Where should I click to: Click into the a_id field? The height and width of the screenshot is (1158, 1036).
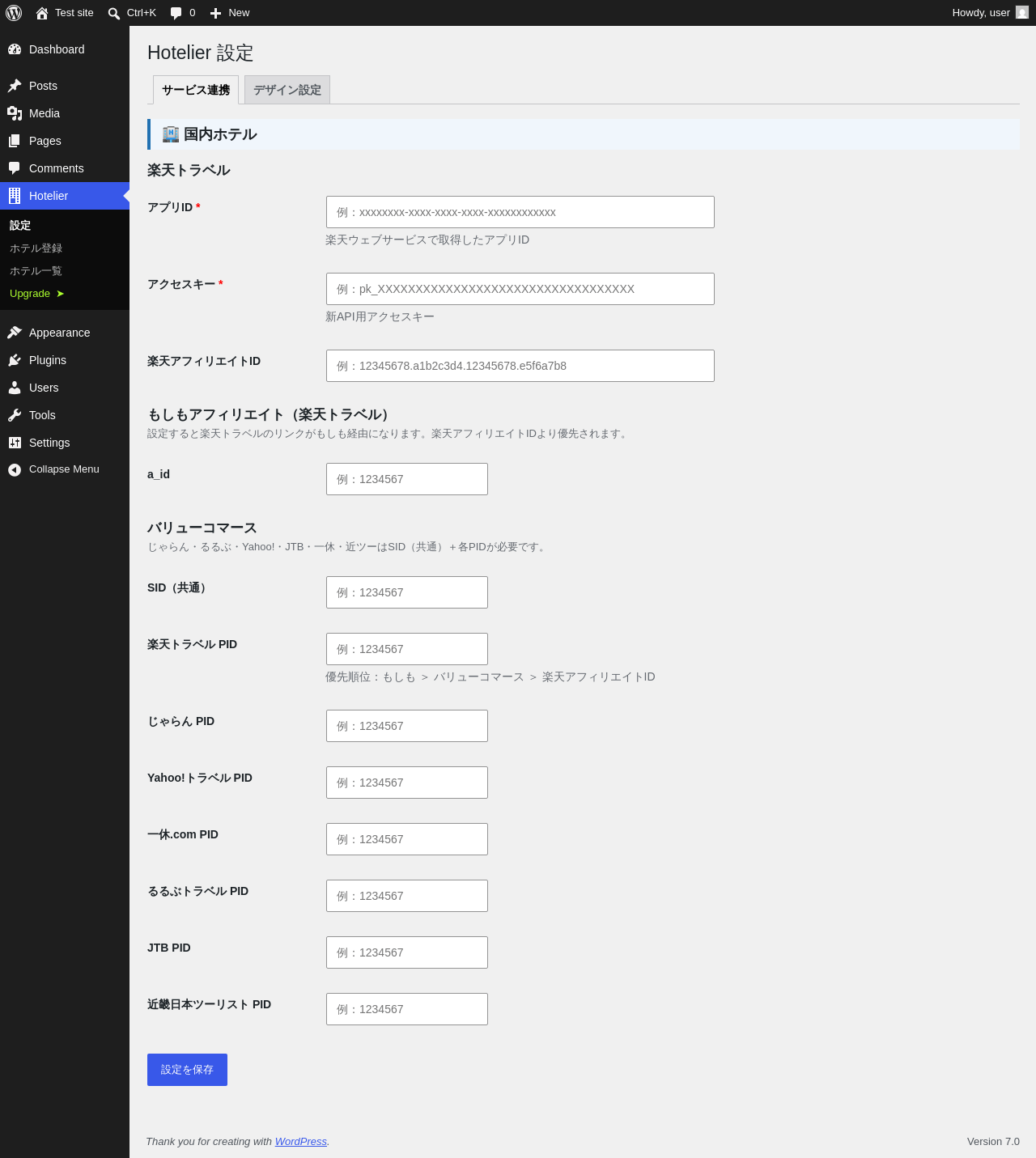pyautogui.click(x=407, y=479)
